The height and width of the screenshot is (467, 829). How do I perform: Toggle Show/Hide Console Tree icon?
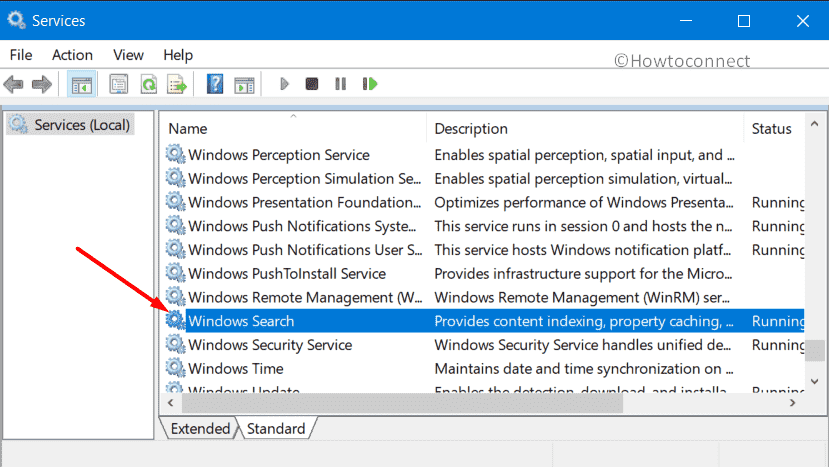pos(81,84)
